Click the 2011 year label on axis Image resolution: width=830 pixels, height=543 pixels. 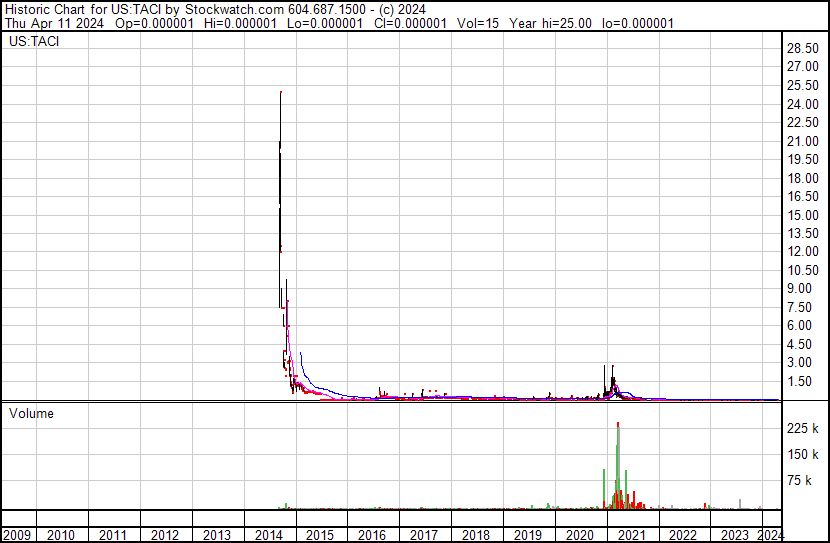112,535
